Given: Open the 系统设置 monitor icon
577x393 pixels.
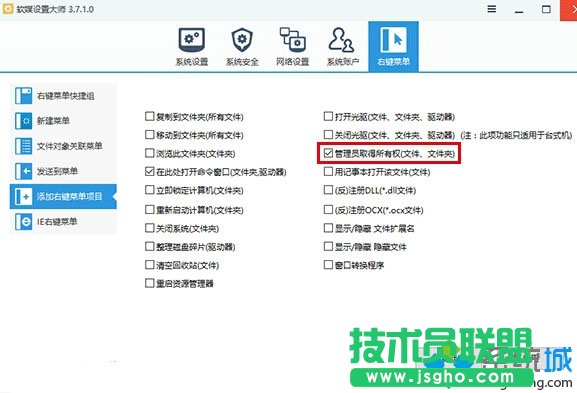Looking at the screenshot, I should click(192, 40).
